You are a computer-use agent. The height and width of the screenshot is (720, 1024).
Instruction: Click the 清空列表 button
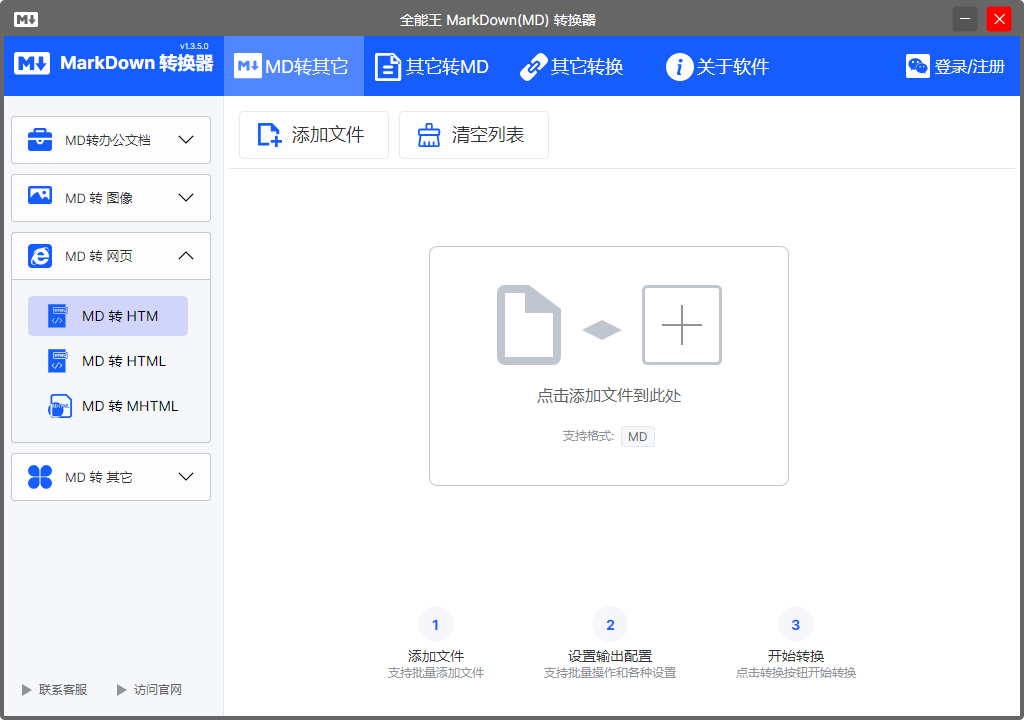pyautogui.click(x=473, y=135)
